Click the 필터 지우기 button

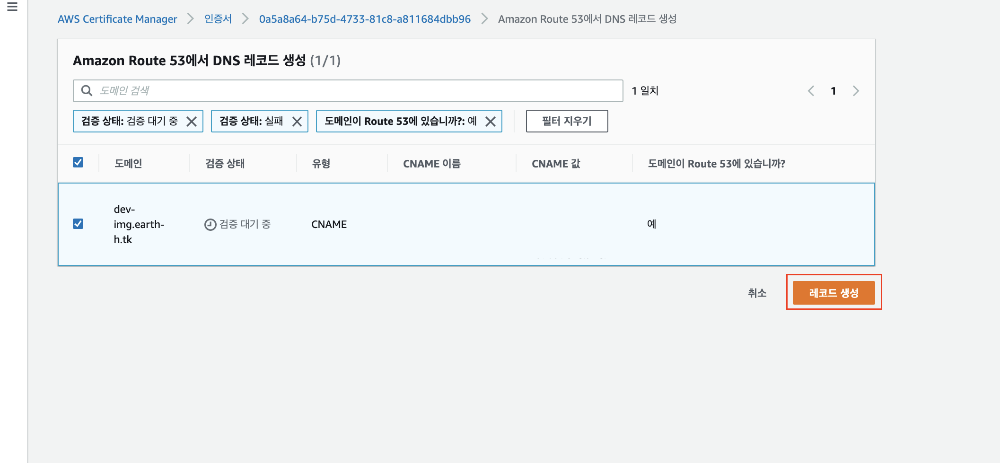[566, 121]
